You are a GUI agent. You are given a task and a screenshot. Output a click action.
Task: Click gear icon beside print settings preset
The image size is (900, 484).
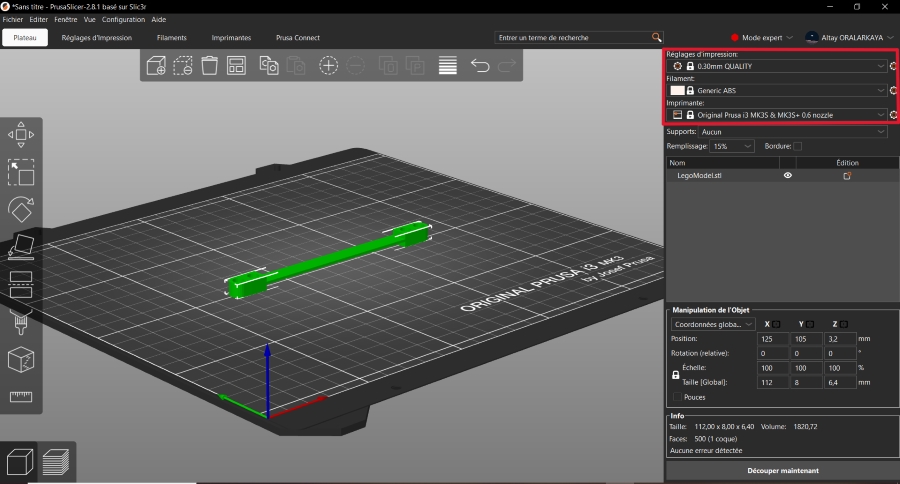893,66
